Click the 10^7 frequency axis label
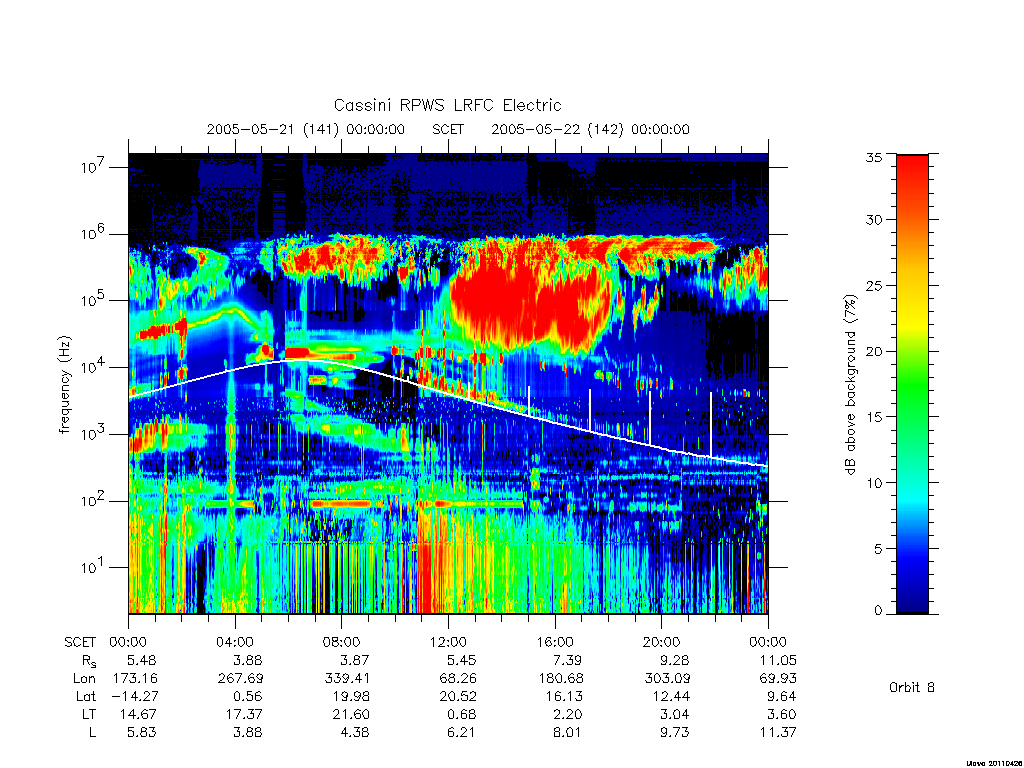The width and height of the screenshot is (1024, 768). pyautogui.click(x=94, y=167)
